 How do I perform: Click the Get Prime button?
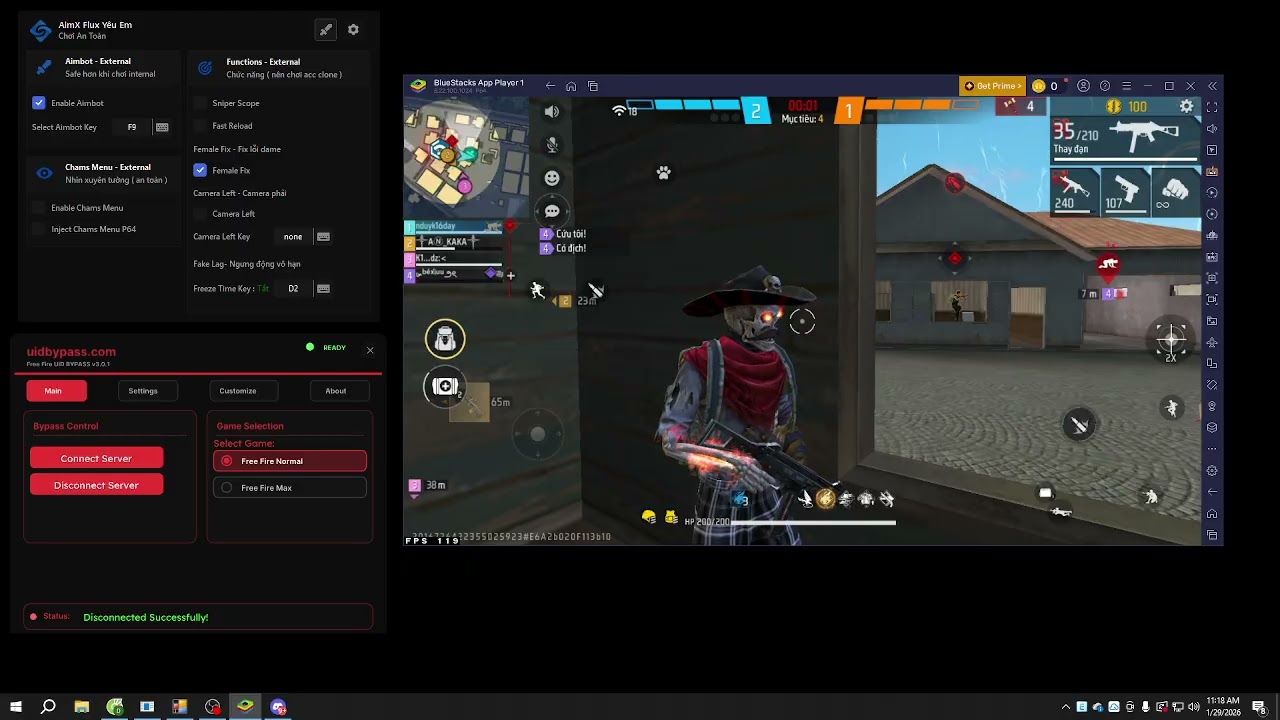click(992, 86)
